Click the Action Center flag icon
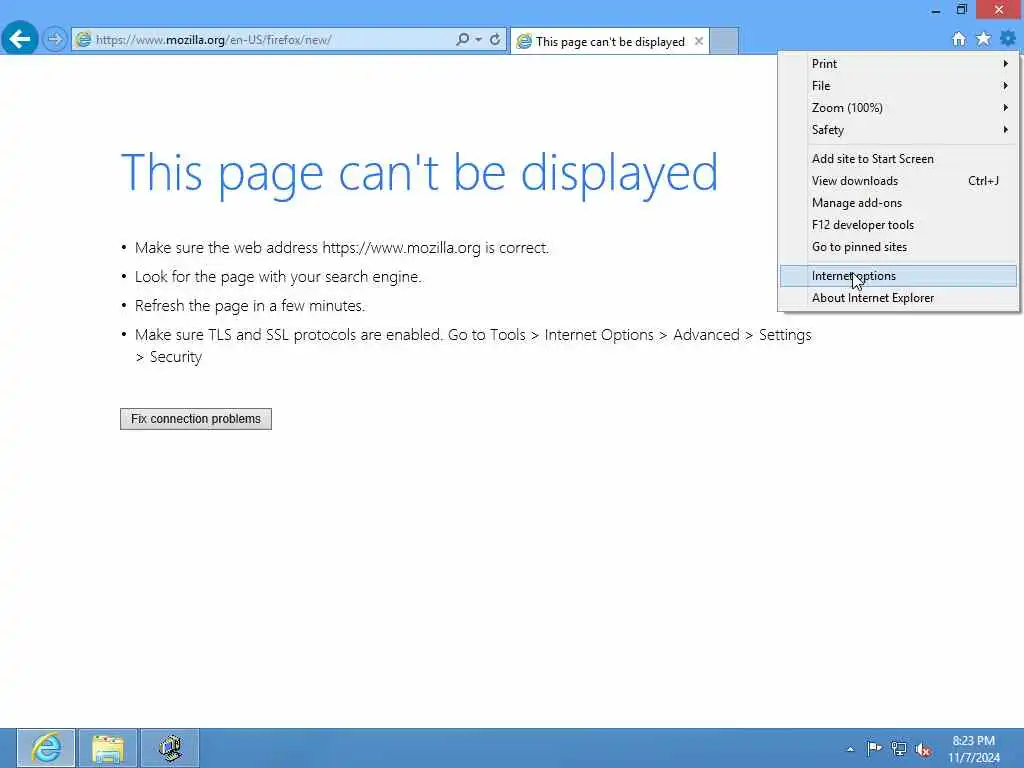 874,748
